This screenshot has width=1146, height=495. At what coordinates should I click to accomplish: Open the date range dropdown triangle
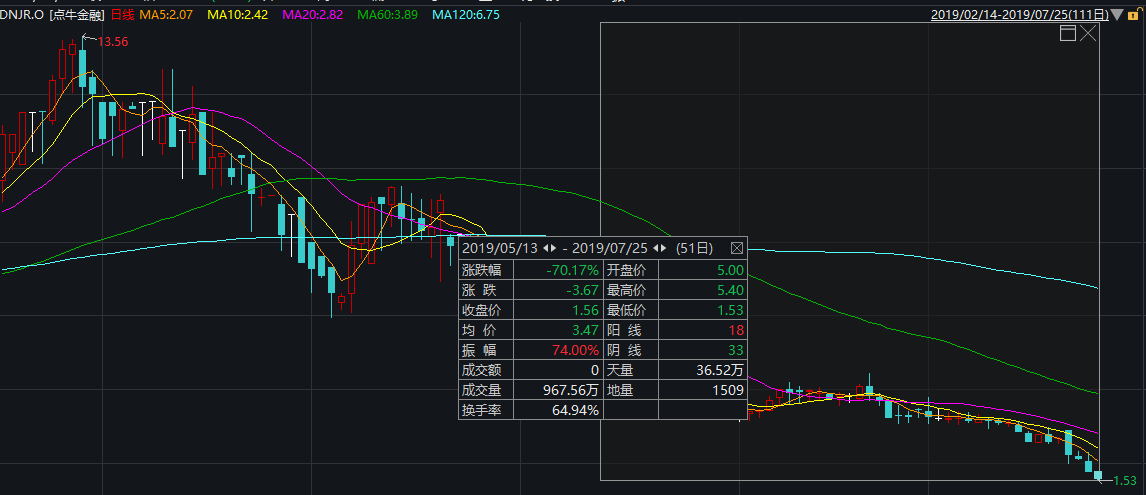1116,15
